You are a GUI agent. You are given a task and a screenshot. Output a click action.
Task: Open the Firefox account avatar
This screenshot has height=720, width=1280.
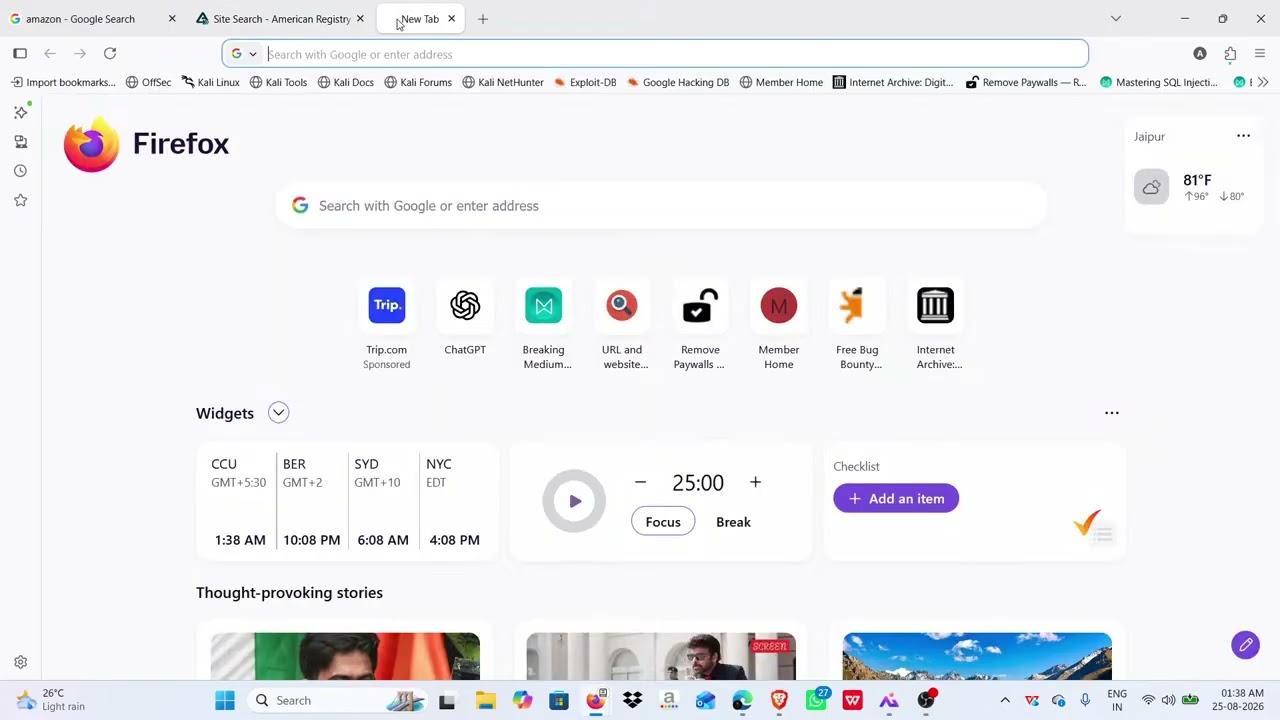click(x=1200, y=54)
